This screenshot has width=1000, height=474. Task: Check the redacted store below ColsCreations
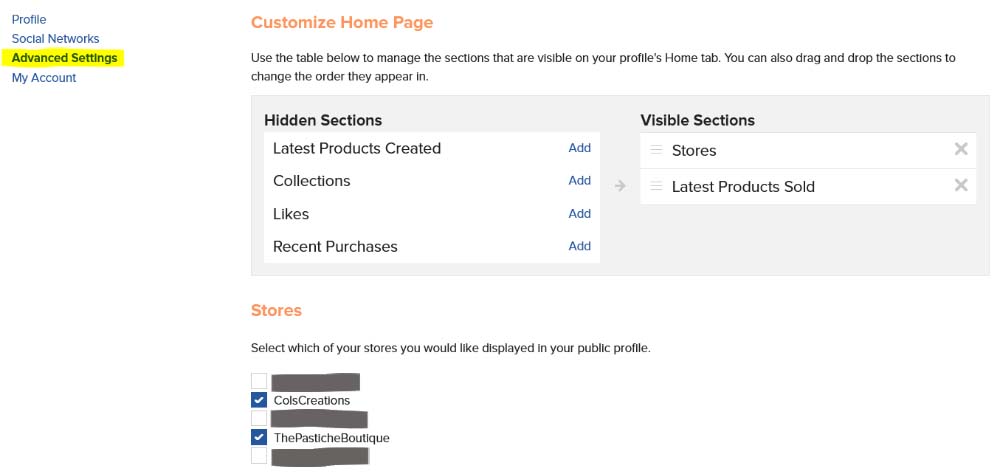[x=259, y=418]
